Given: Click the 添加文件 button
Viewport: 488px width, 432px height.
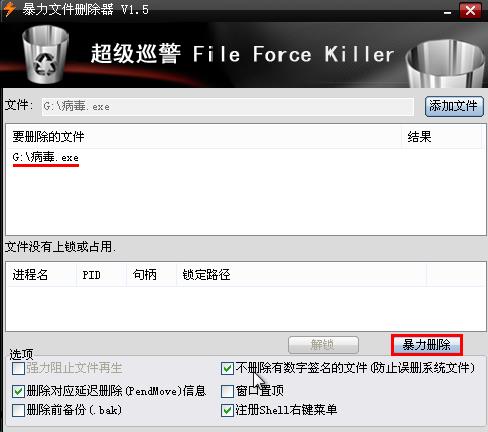Looking at the screenshot, I should click(454, 106).
